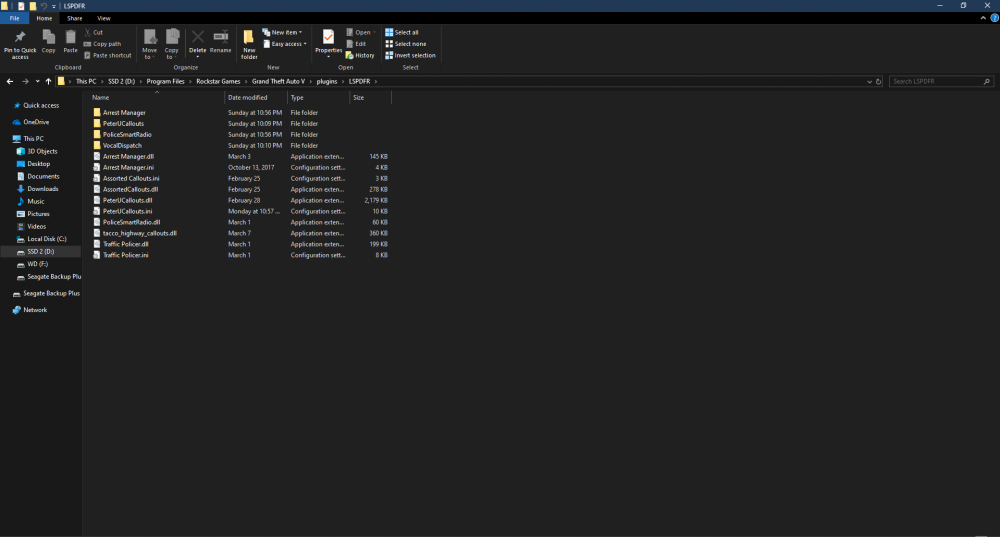Image resolution: width=1000 pixels, height=537 pixels.
Task: Sort by Date modified column header
Action: point(255,98)
